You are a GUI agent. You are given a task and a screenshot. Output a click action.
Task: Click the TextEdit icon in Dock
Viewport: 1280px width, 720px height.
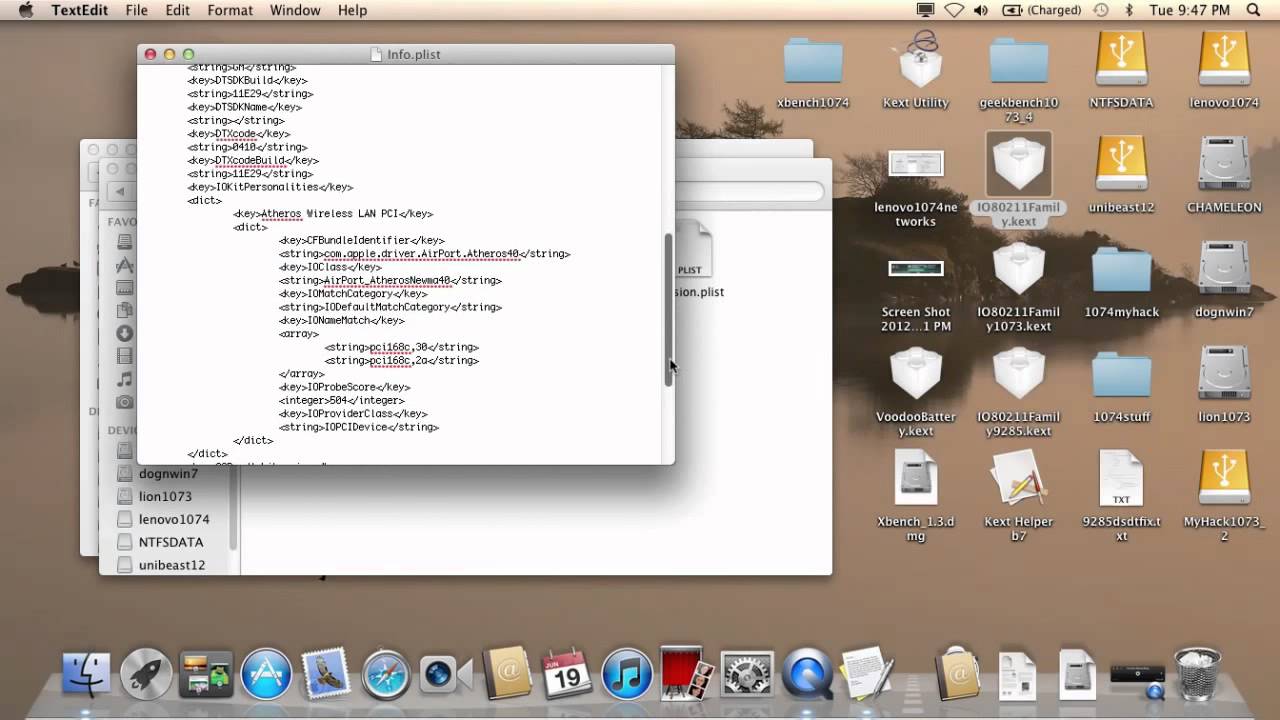click(867, 674)
